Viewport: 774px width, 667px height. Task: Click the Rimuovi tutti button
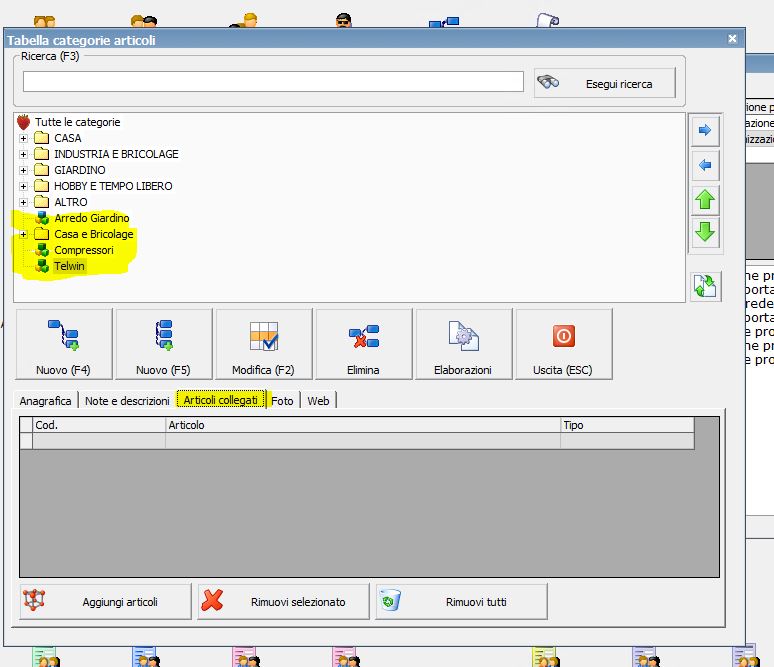click(x=462, y=602)
